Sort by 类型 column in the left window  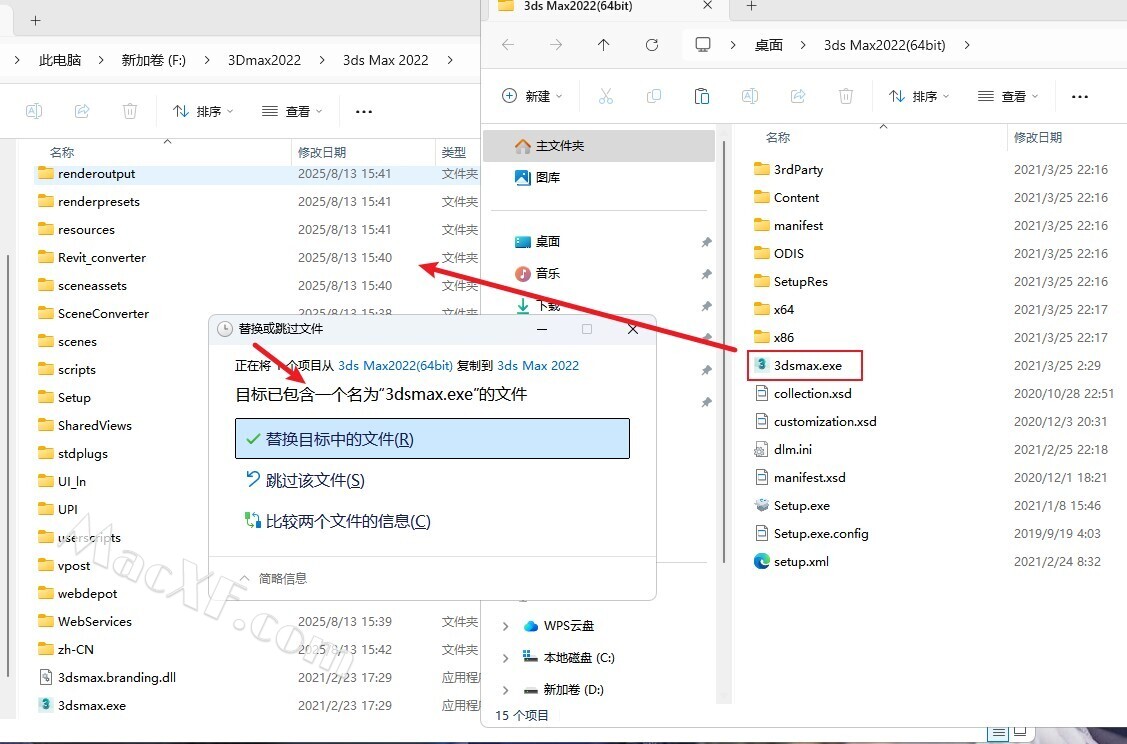click(454, 152)
